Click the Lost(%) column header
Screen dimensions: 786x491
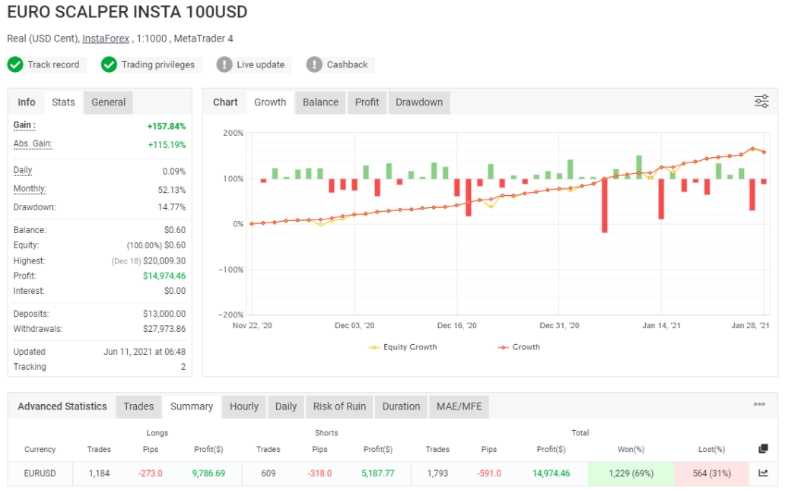711,449
